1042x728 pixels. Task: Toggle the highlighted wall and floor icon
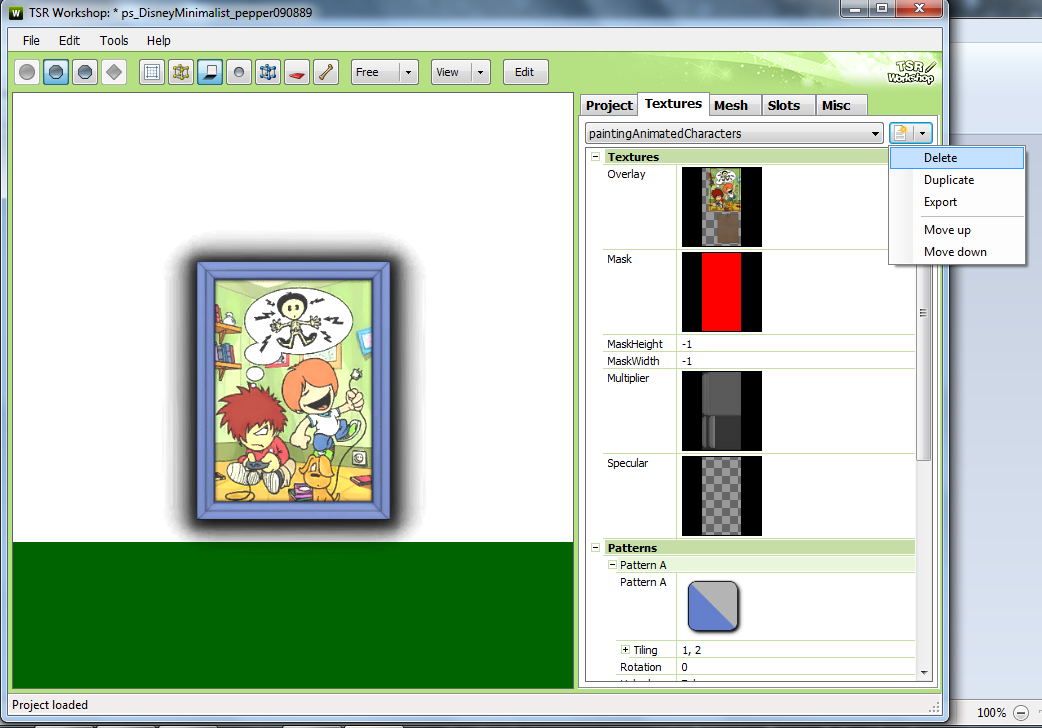[x=210, y=72]
